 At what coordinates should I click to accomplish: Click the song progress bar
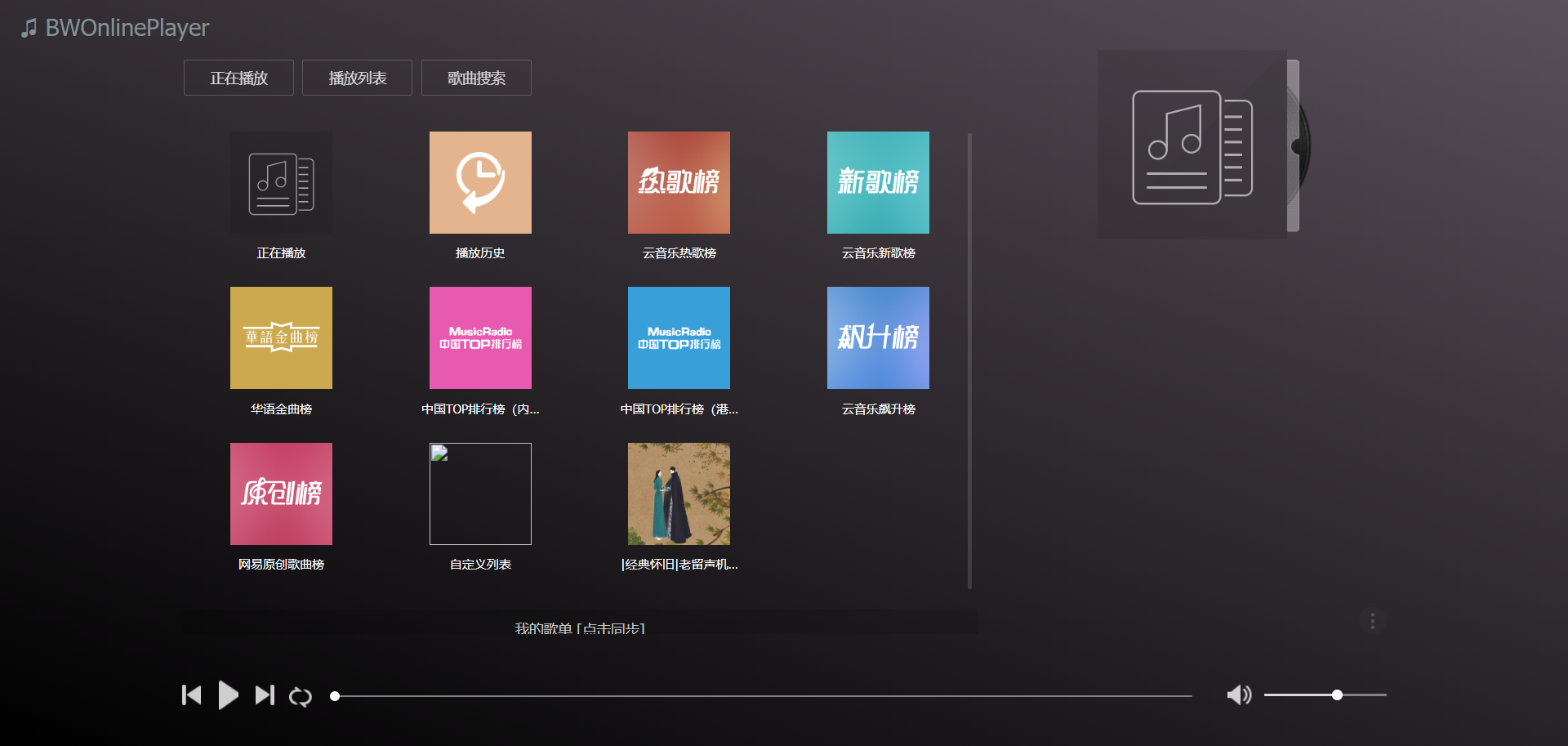click(761, 696)
